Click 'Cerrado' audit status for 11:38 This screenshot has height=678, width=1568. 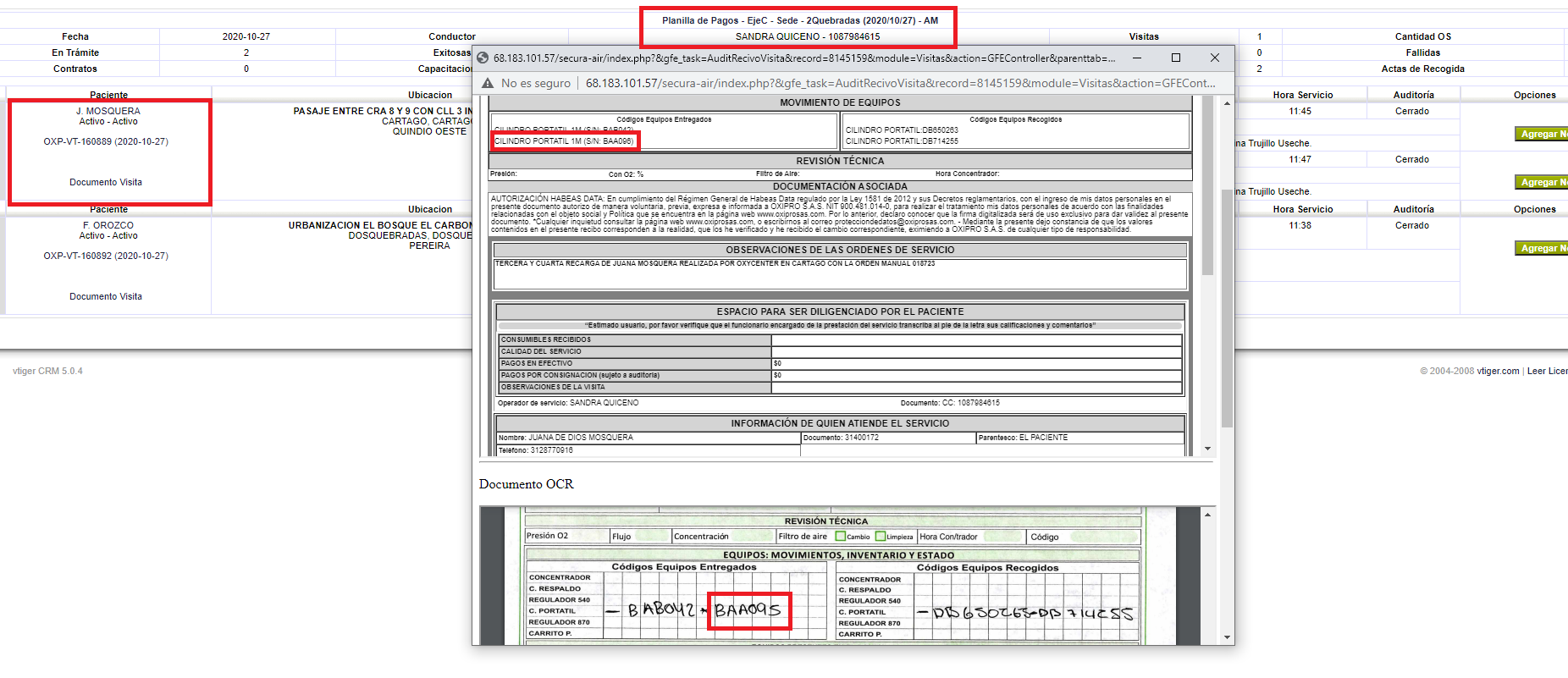pos(1412,225)
